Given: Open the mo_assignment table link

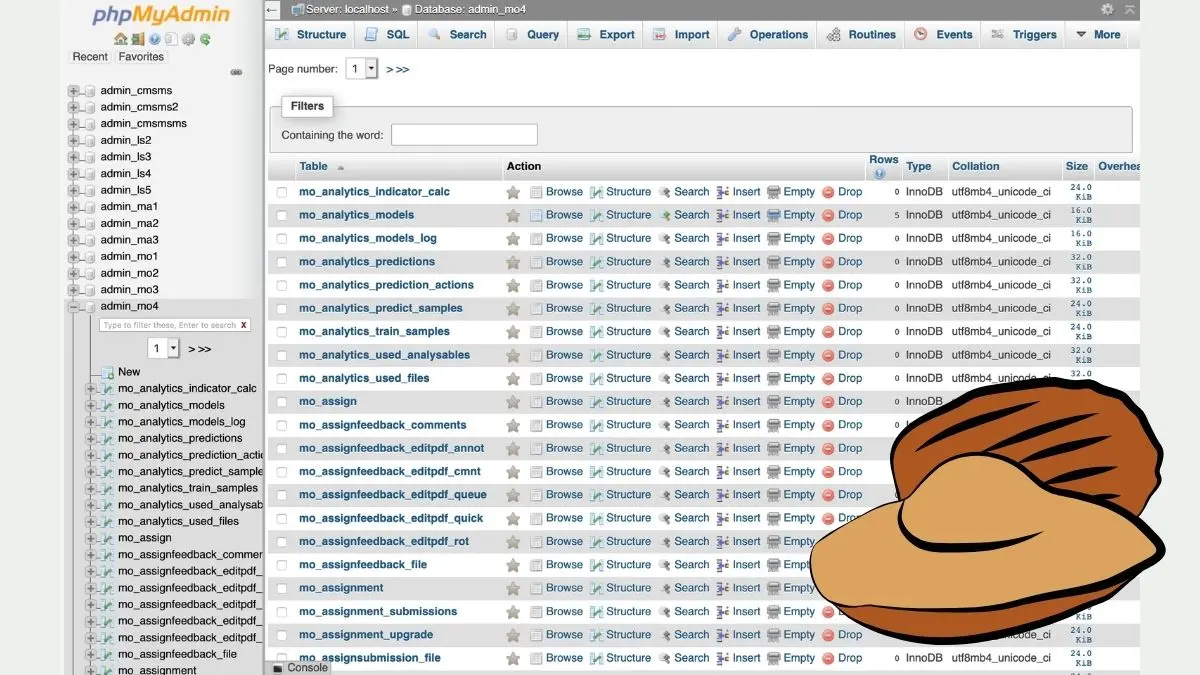Looking at the screenshot, I should pos(341,588).
